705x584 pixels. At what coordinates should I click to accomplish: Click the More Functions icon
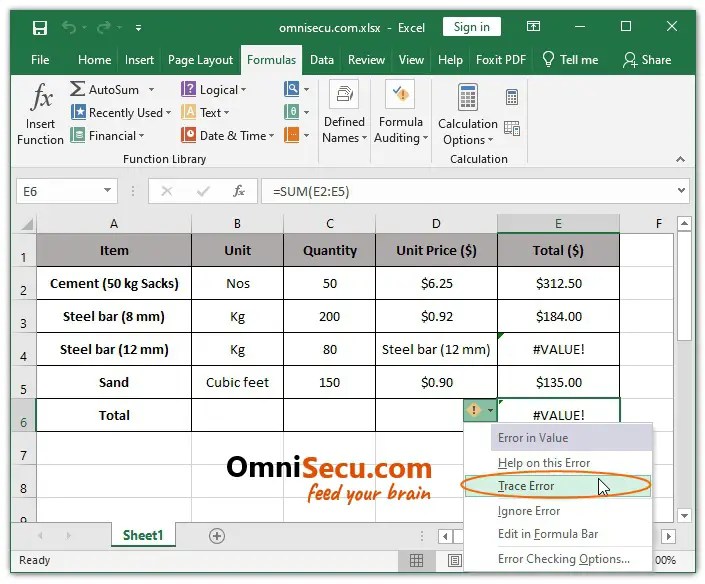[292, 135]
